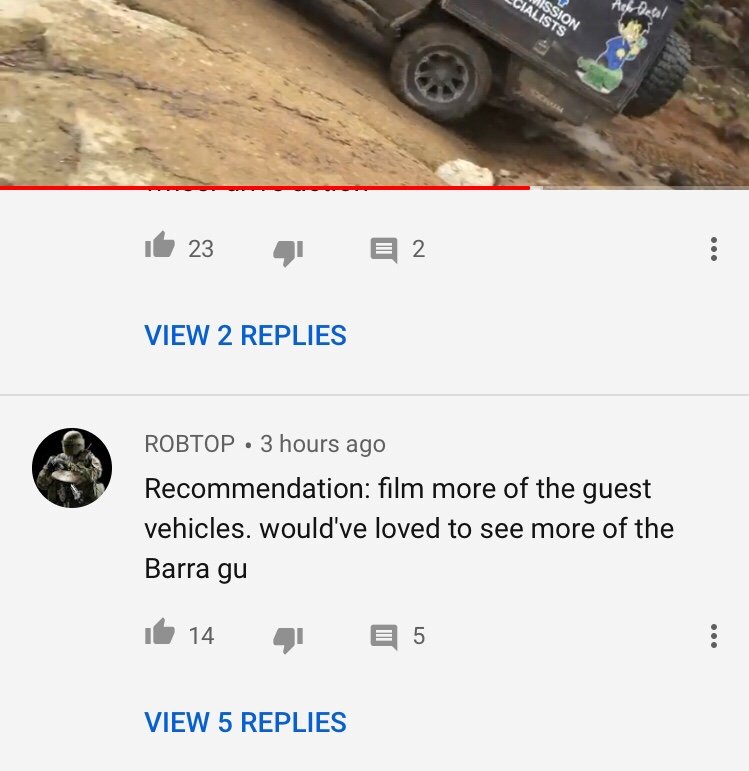Click the unplayed gray part of progress bar
Viewport: 749px width, 771px height.
point(639,187)
